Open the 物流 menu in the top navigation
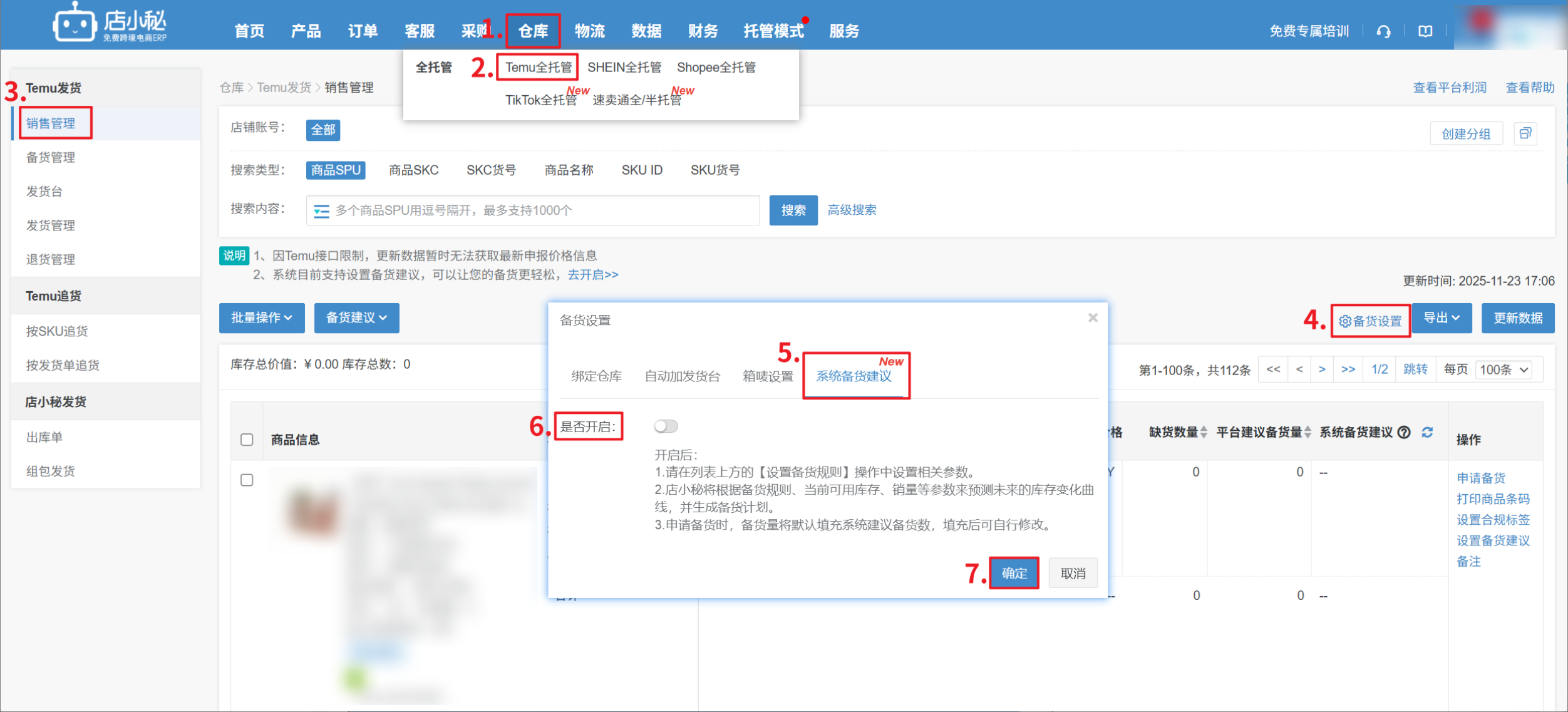This screenshot has width=1568, height=712. [589, 31]
